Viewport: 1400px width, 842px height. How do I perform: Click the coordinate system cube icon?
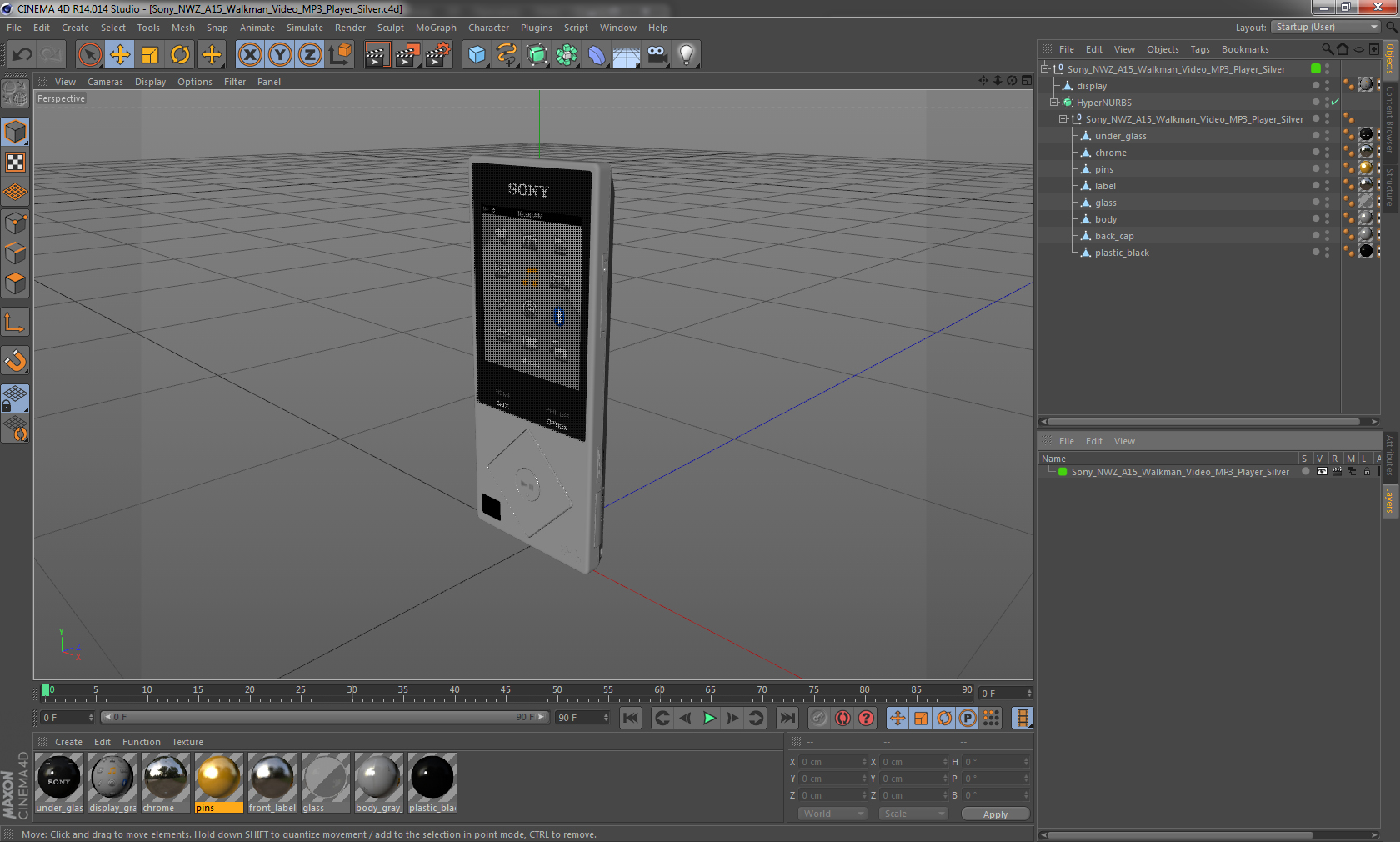point(340,55)
